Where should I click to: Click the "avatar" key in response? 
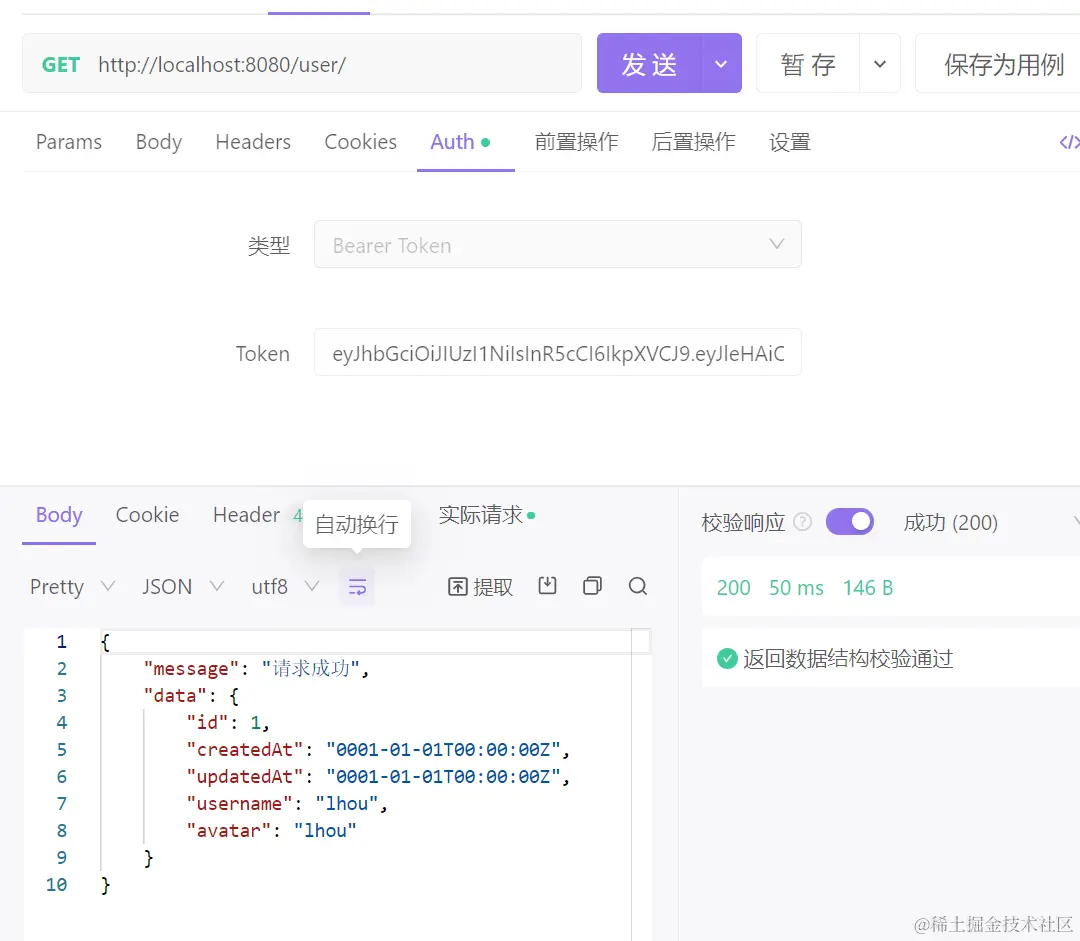click(x=229, y=830)
